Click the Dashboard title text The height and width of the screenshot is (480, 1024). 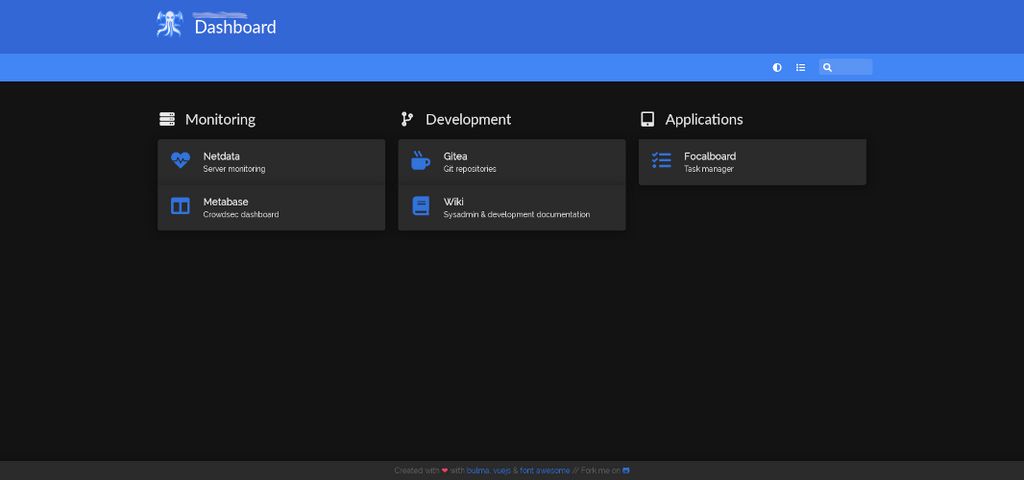click(235, 27)
